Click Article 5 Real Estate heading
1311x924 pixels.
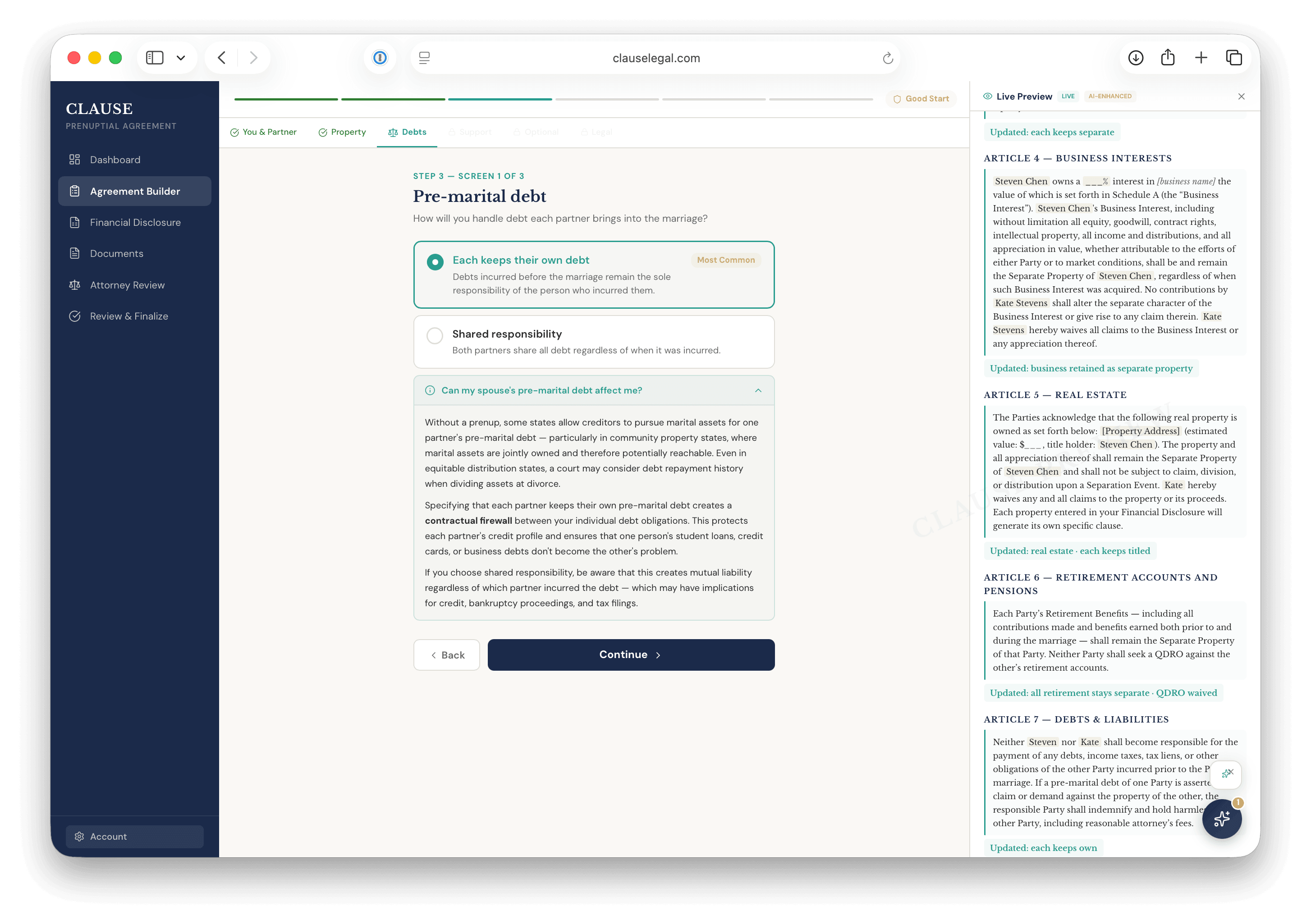click(x=1055, y=394)
